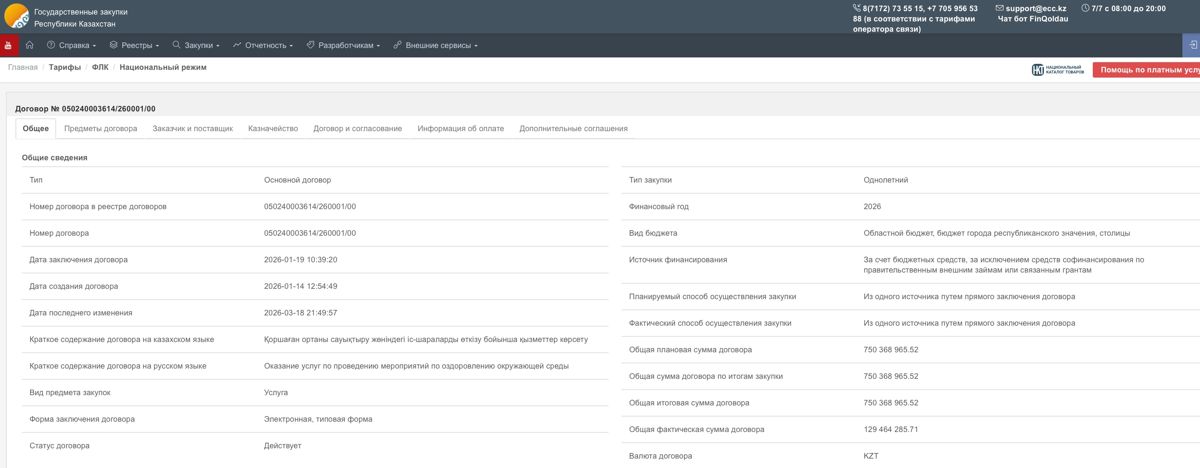Click the financing source value За счет бюджетных средств
1200x468 pixels.
pyautogui.click(x=1004, y=264)
